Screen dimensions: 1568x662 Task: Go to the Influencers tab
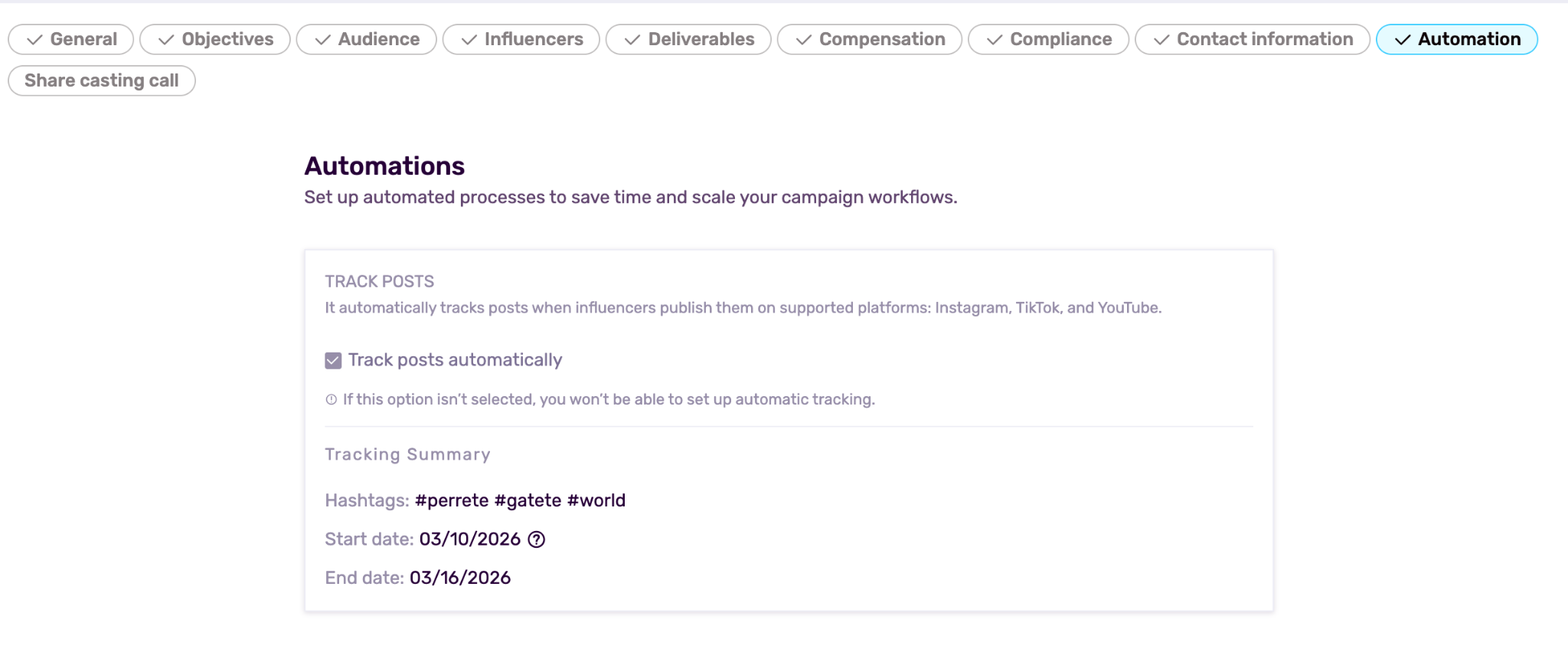(521, 39)
